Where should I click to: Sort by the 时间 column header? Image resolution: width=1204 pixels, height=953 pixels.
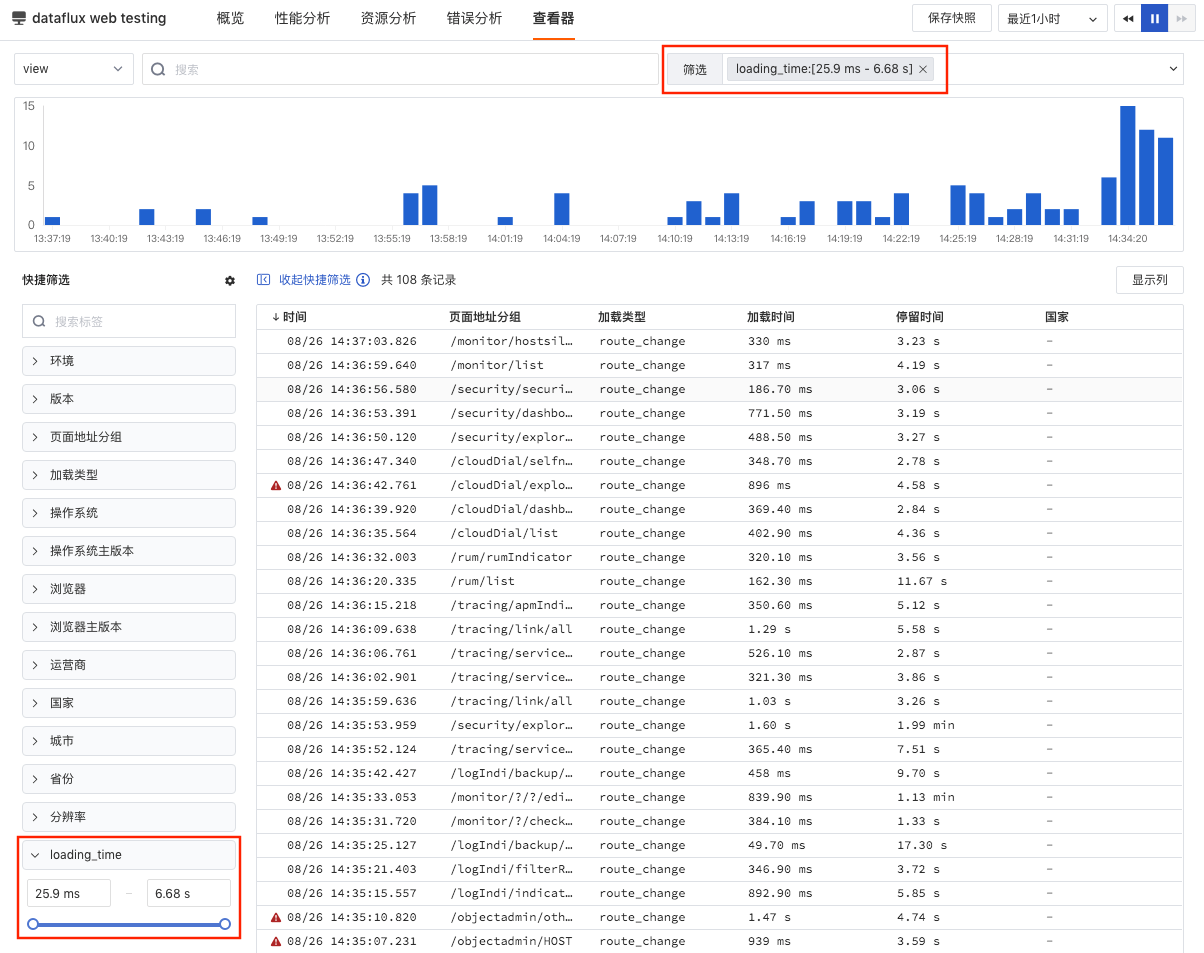click(x=289, y=317)
